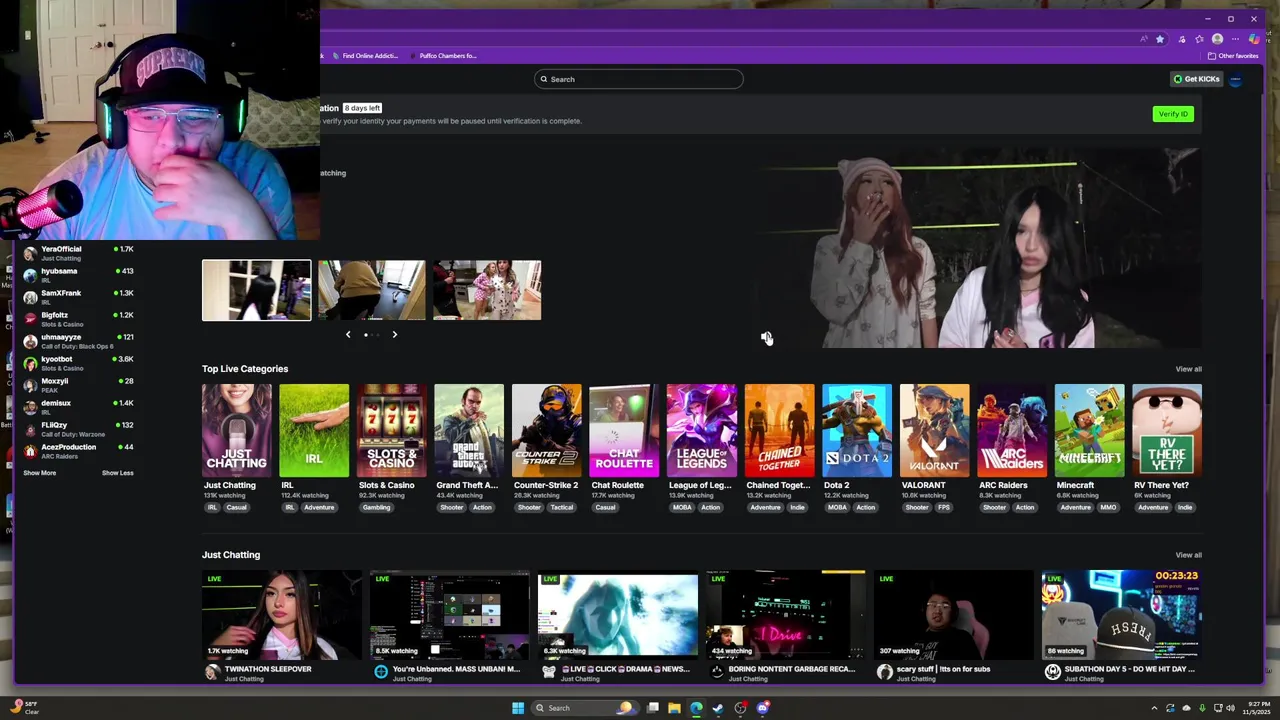This screenshot has height=720, width=1280.
Task: Open the Other favorites folder
Action: tap(1234, 56)
